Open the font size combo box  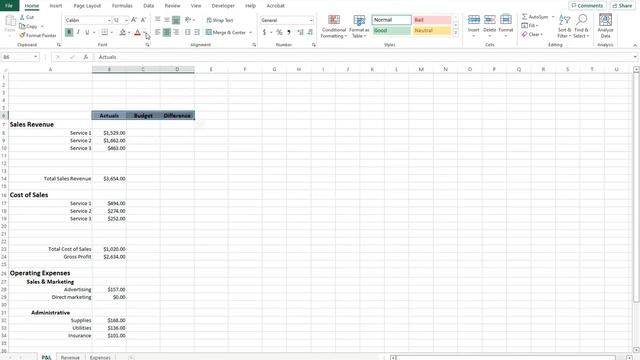tap(120, 20)
